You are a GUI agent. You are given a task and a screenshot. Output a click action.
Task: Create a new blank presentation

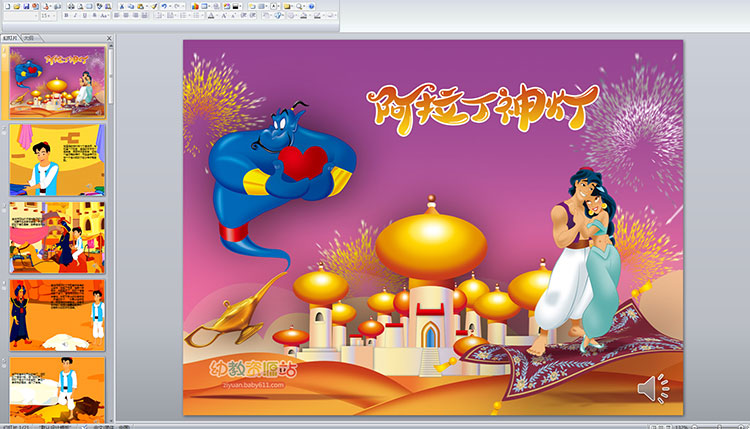tap(8, 6)
